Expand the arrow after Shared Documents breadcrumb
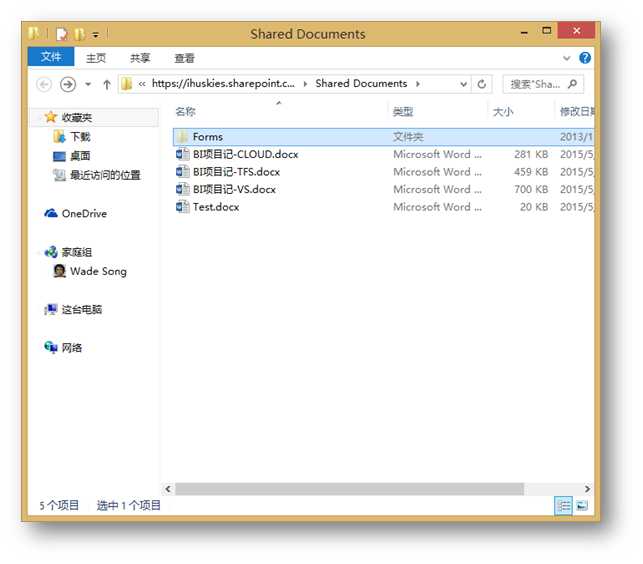 pyautogui.click(x=417, y=84)
